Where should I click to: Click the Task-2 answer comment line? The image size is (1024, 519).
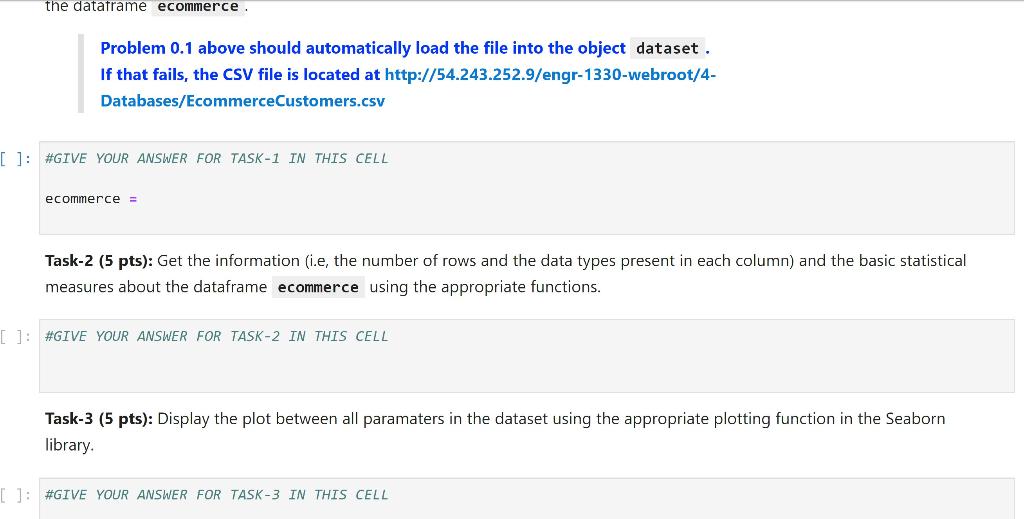pyautogui.click(x=216, y=336)
